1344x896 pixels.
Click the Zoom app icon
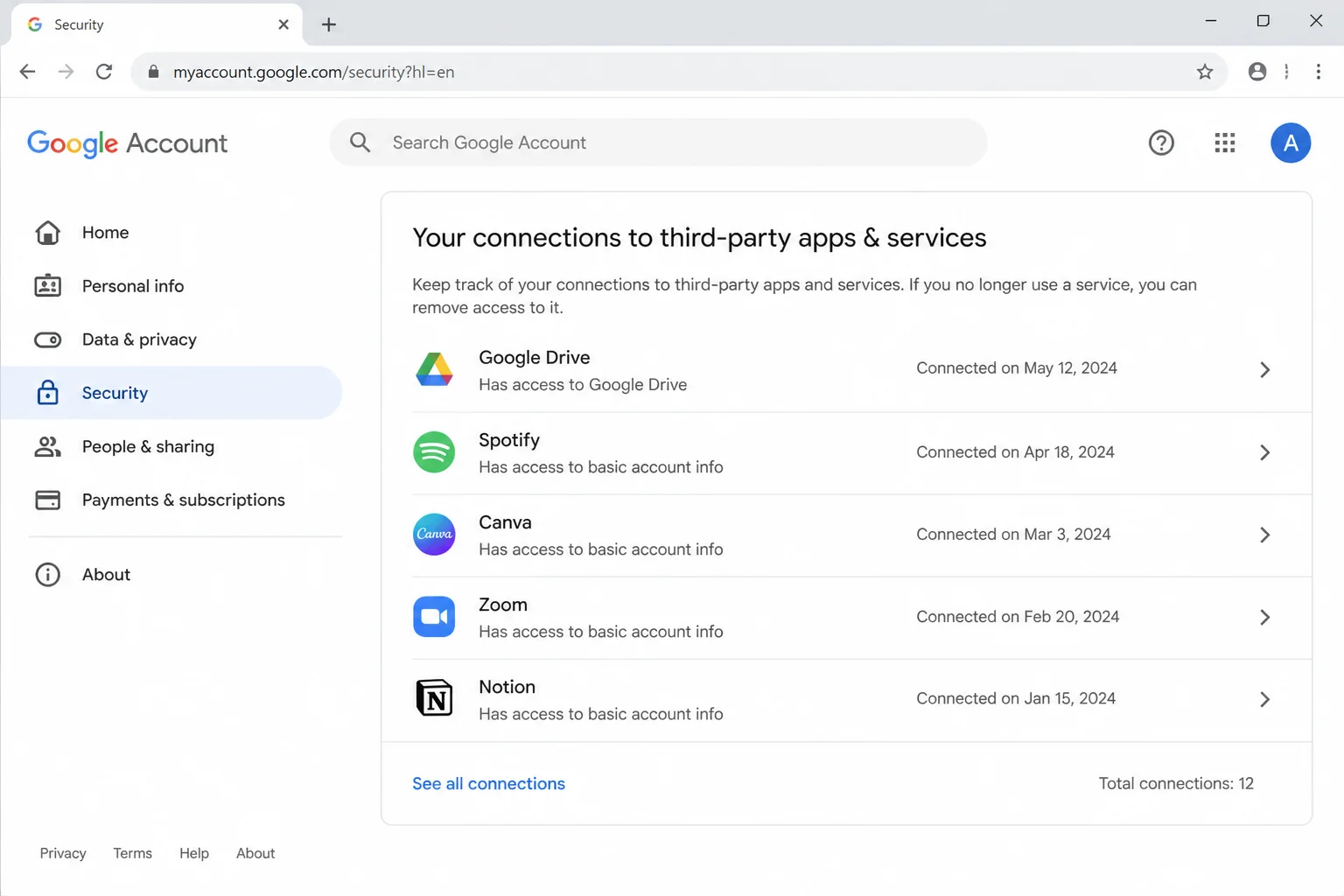[x=434, y=617]
